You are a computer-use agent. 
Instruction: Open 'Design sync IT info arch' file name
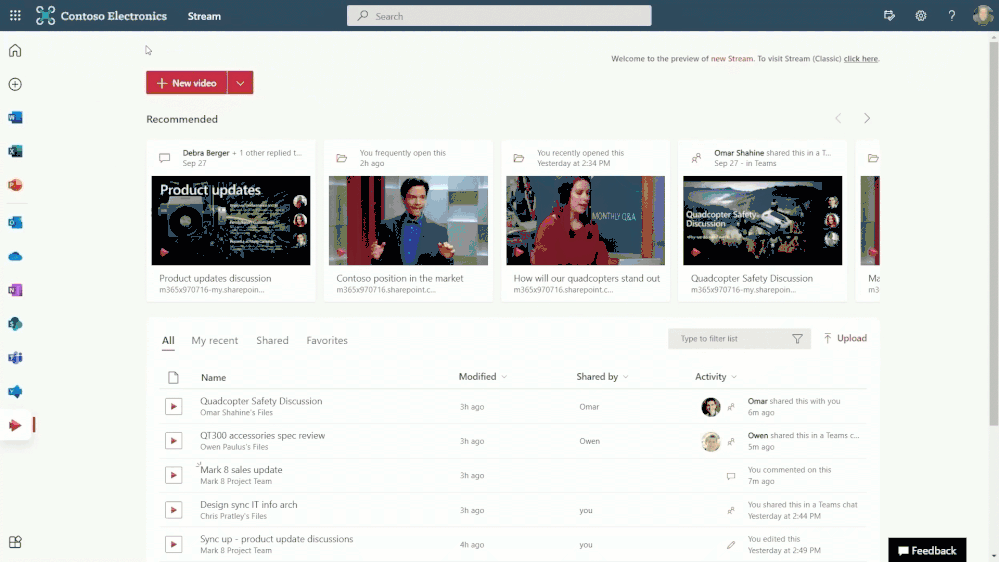[x=248, y=505]
